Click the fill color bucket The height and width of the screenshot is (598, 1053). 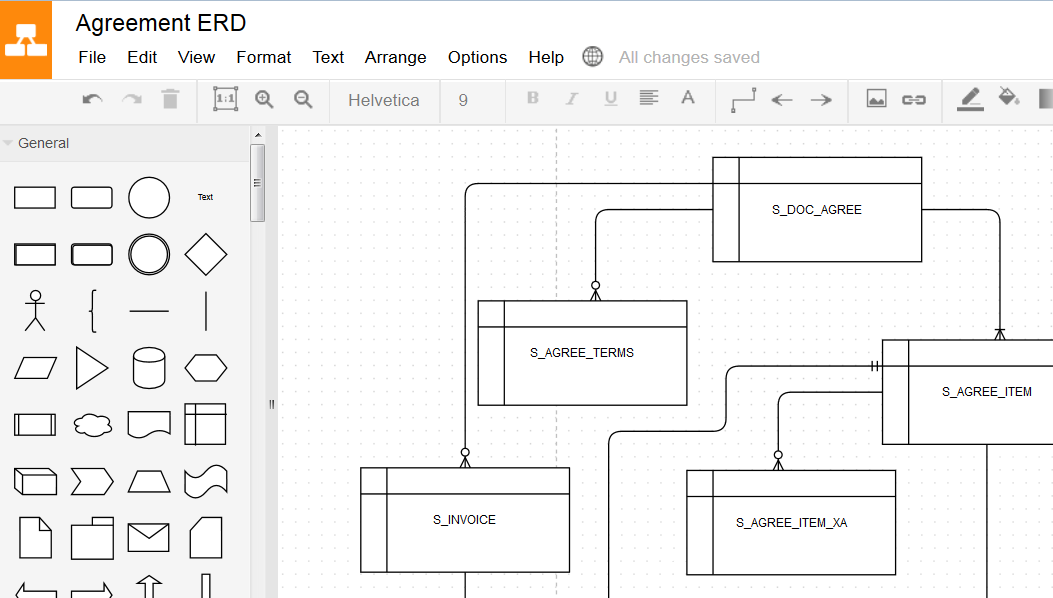tap(1008, 98)
